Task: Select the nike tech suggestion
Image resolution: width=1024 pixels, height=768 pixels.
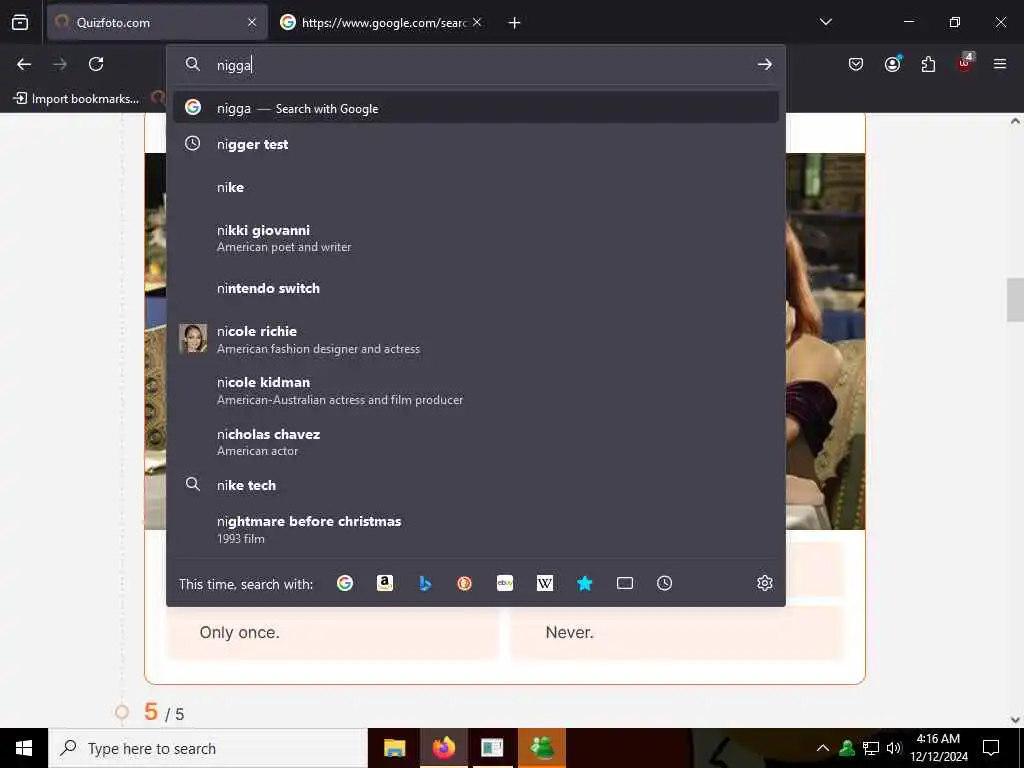Action: 476,485
